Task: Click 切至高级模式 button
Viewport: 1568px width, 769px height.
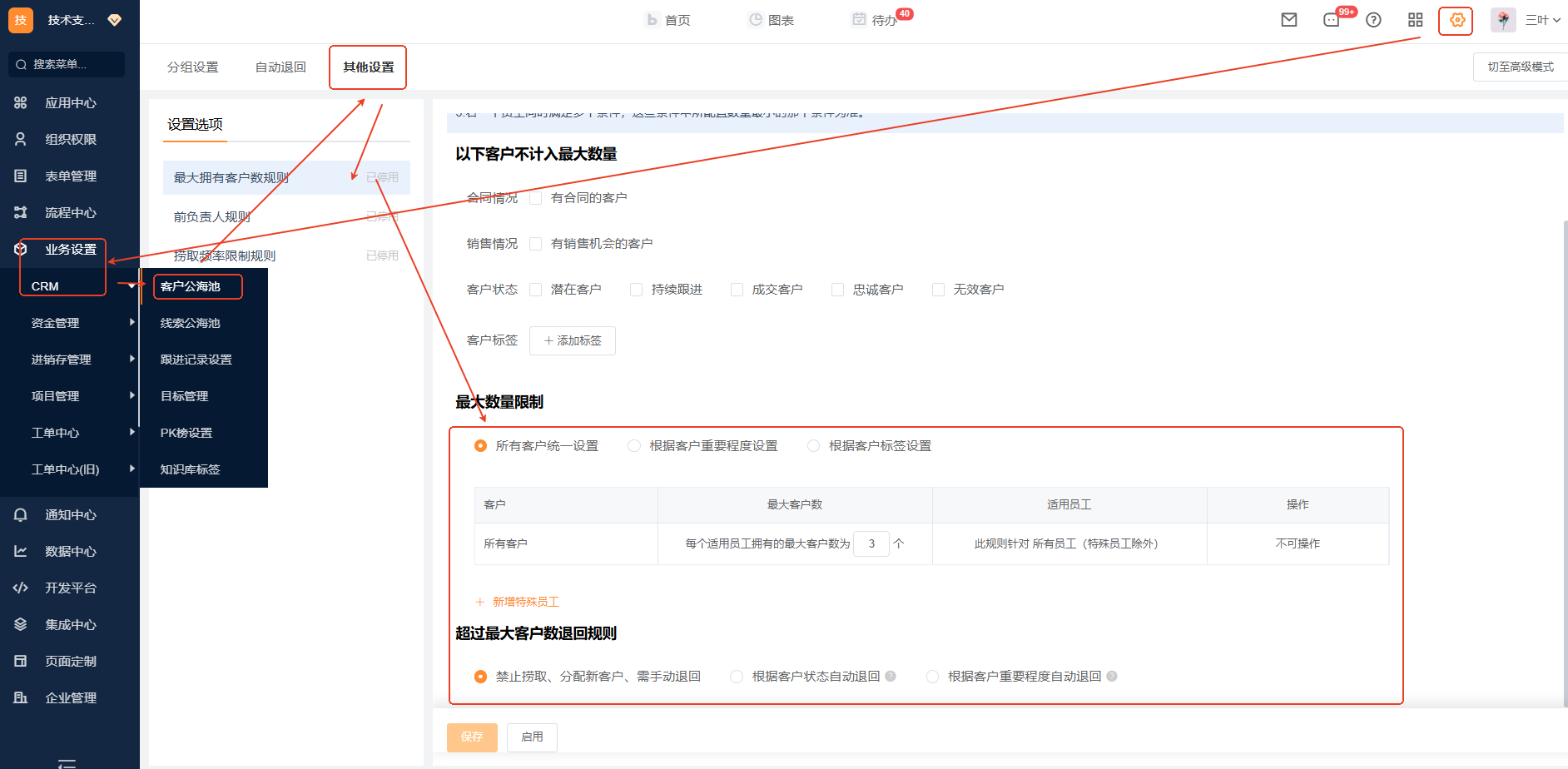Action: [x=1521, y=67]
